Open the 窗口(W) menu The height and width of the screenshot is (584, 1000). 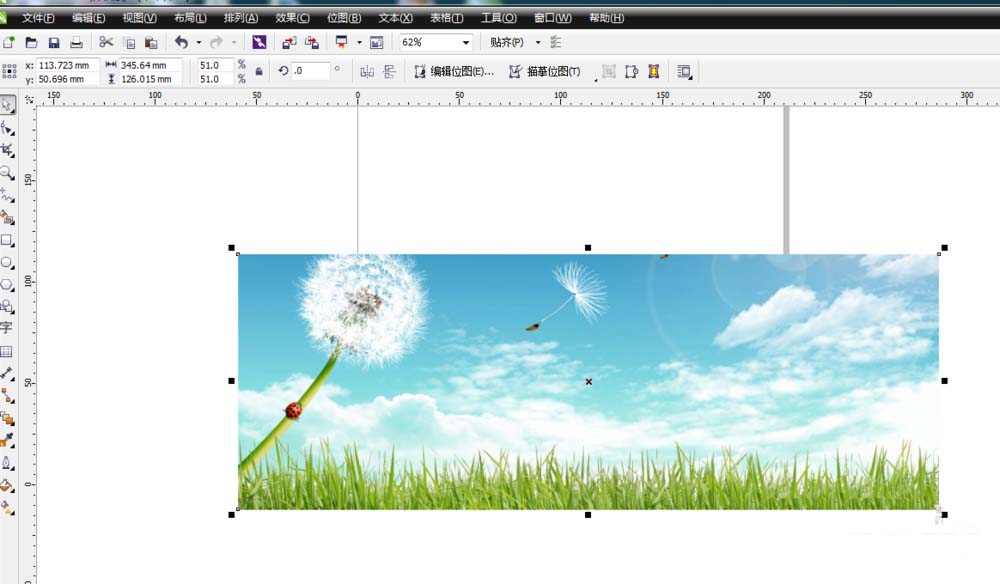pos(553,18)
